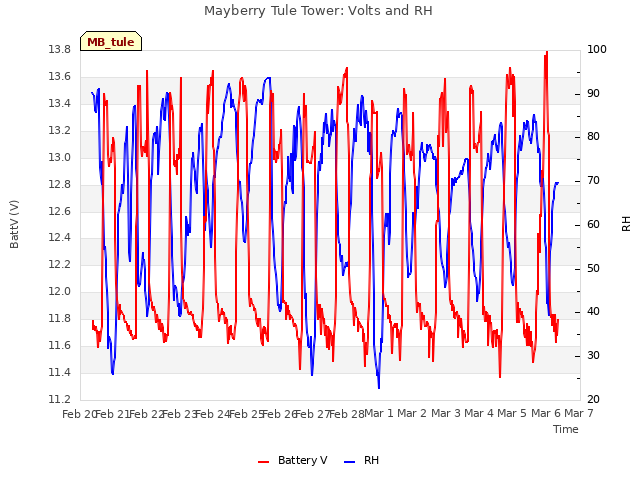Click the 60 RH axis value

point(593,224)
